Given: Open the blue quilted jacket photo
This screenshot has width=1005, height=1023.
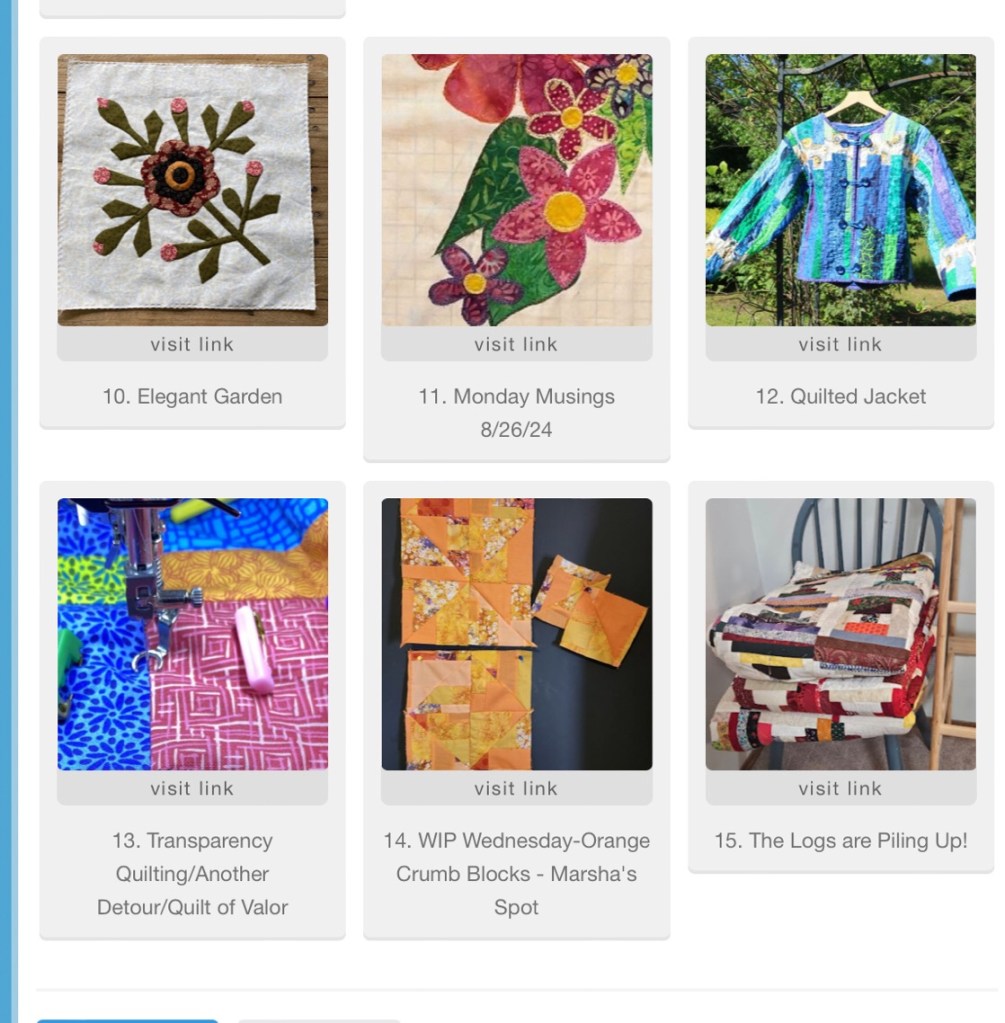Looking at the screenshot, I should click(841, 190).
